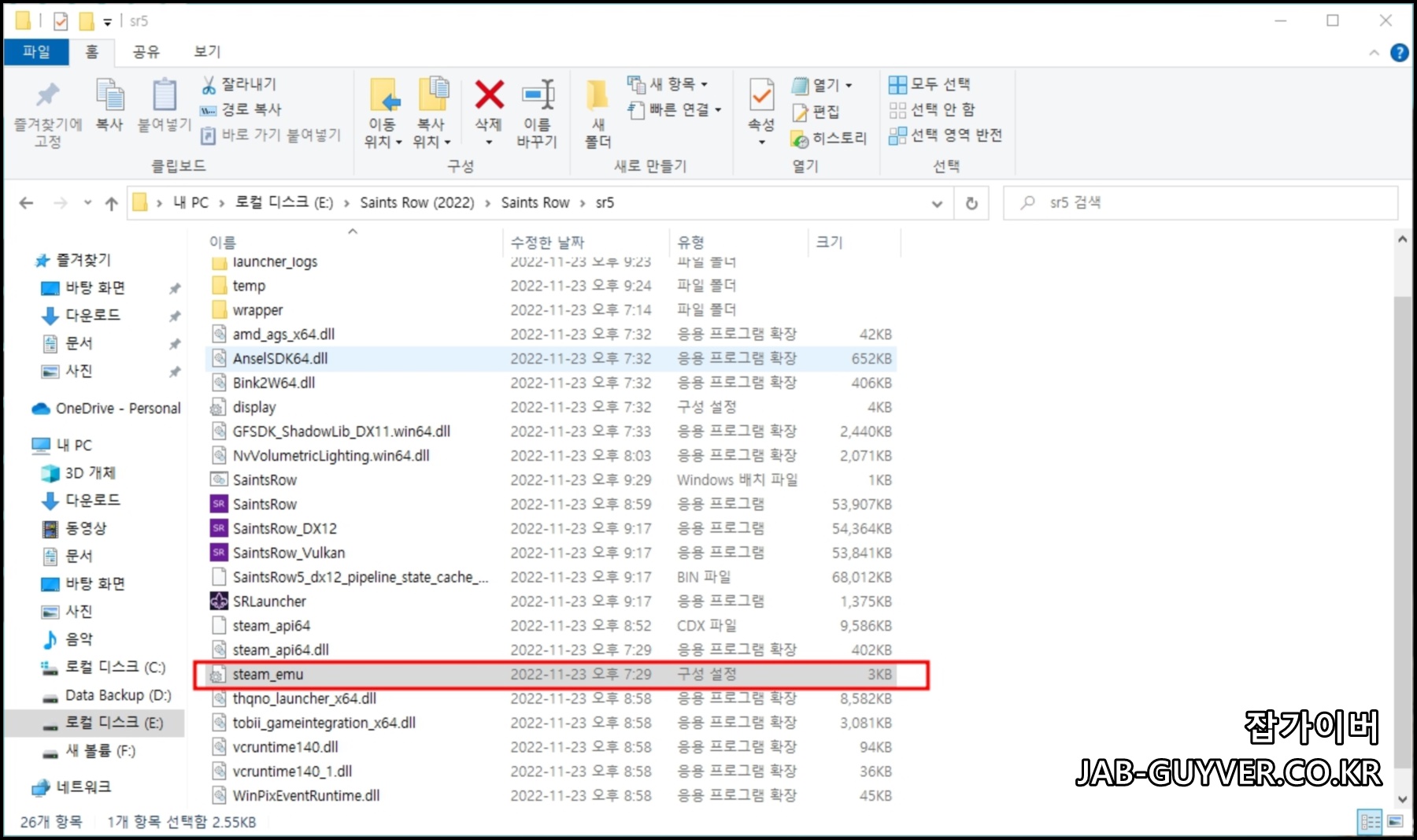1417x840 pixels.
Task: Select Data Backup (D:) drive
Action: tap(105, 696)
